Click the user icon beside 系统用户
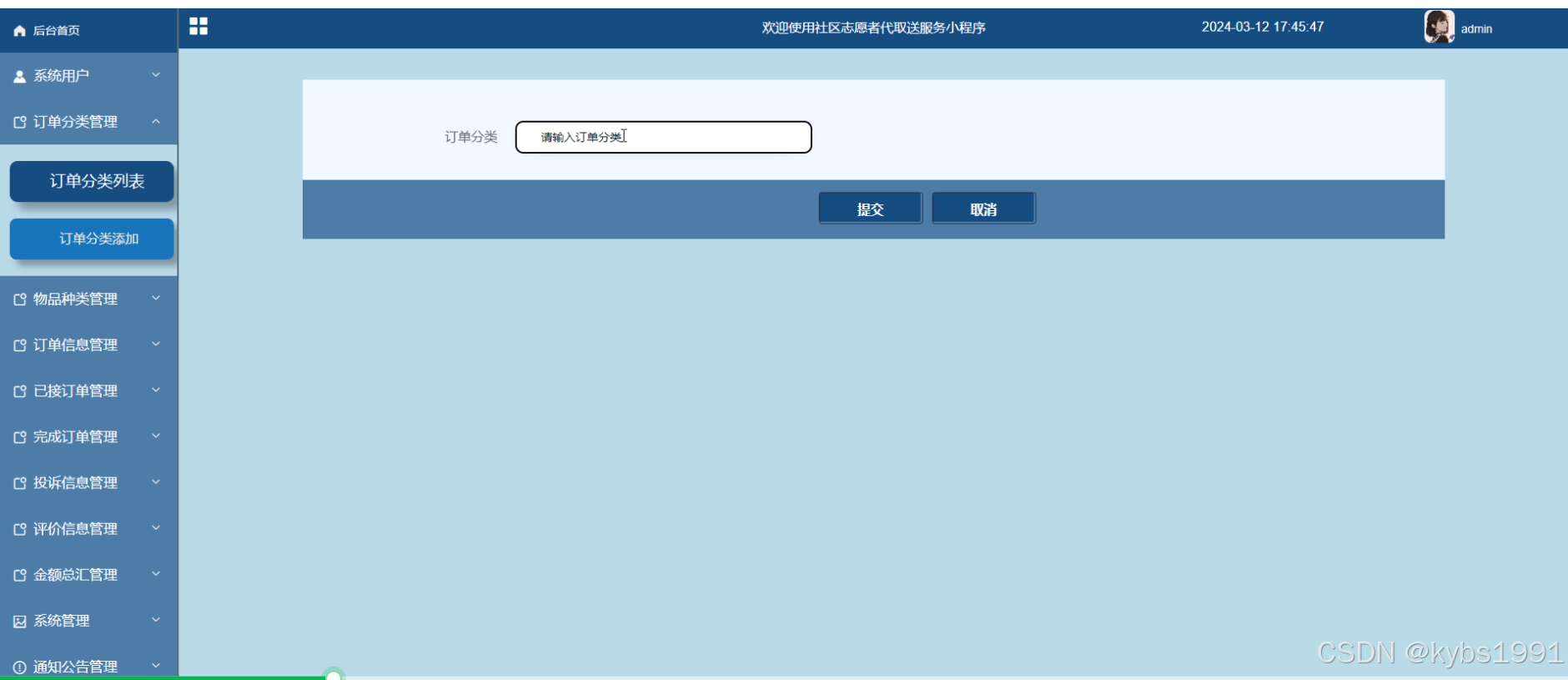 20,76
